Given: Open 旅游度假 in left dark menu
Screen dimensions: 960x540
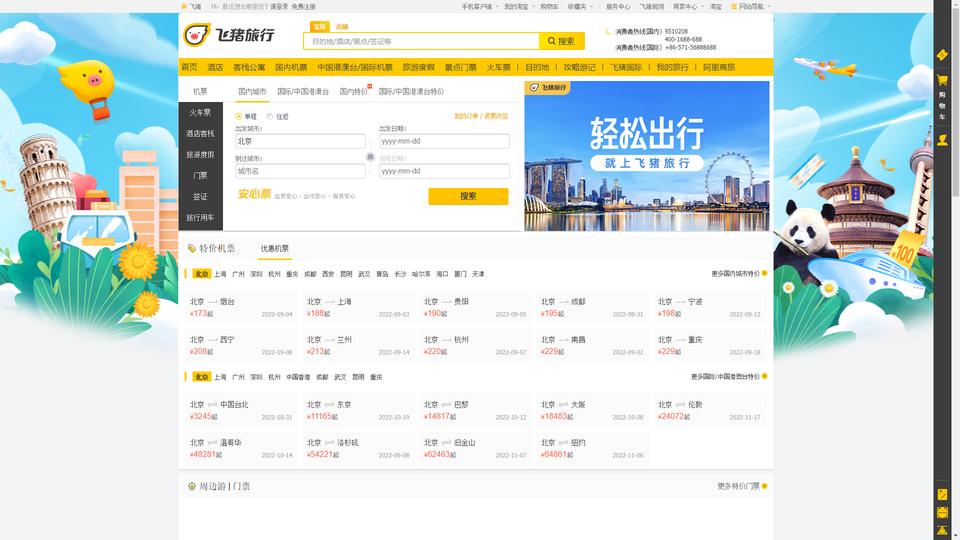Looking at the screenshot, I should click(200, 154).
